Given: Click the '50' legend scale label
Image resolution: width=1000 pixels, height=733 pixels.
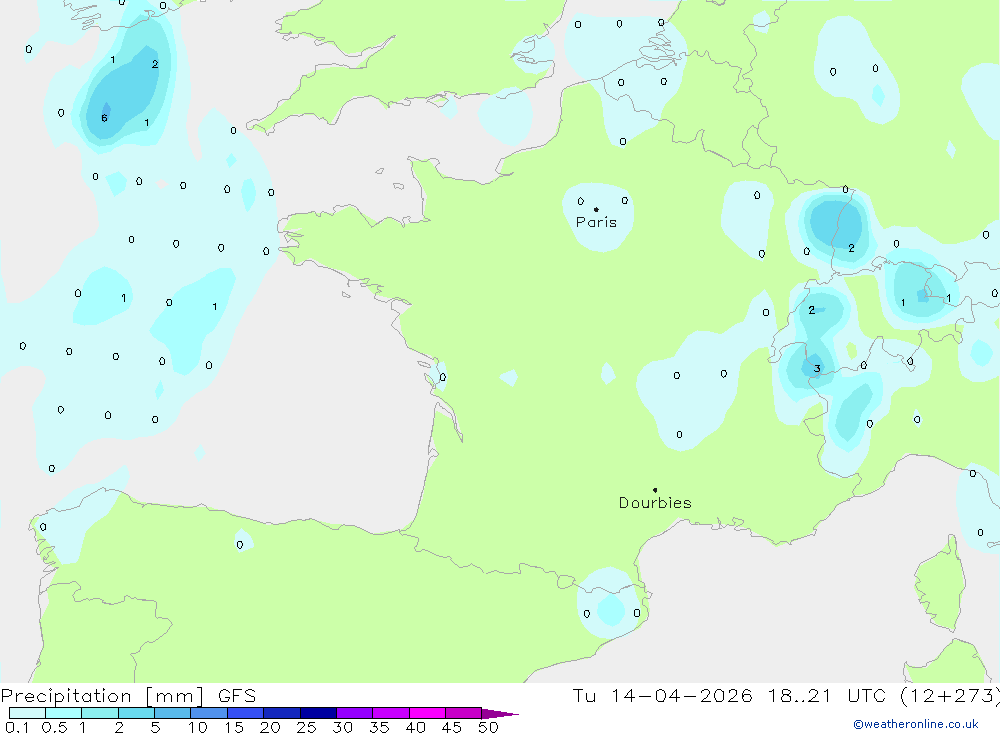Looking at the screenshot, I should pyautogui.click(x=488, y=727).
